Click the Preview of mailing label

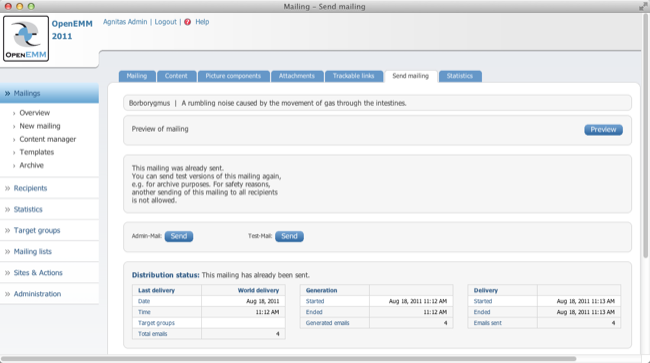pyautogui.click(x=160, y=129)
